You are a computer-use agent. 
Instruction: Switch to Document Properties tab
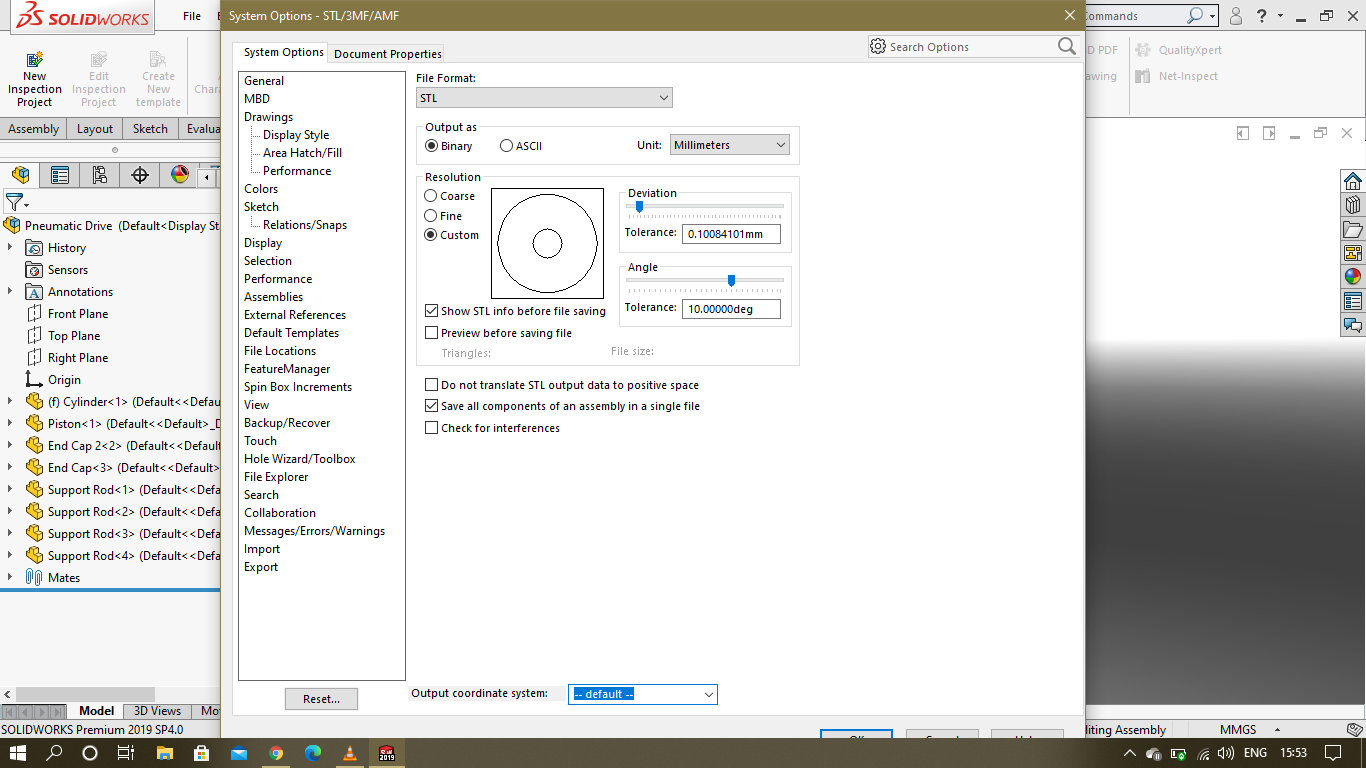387,54
